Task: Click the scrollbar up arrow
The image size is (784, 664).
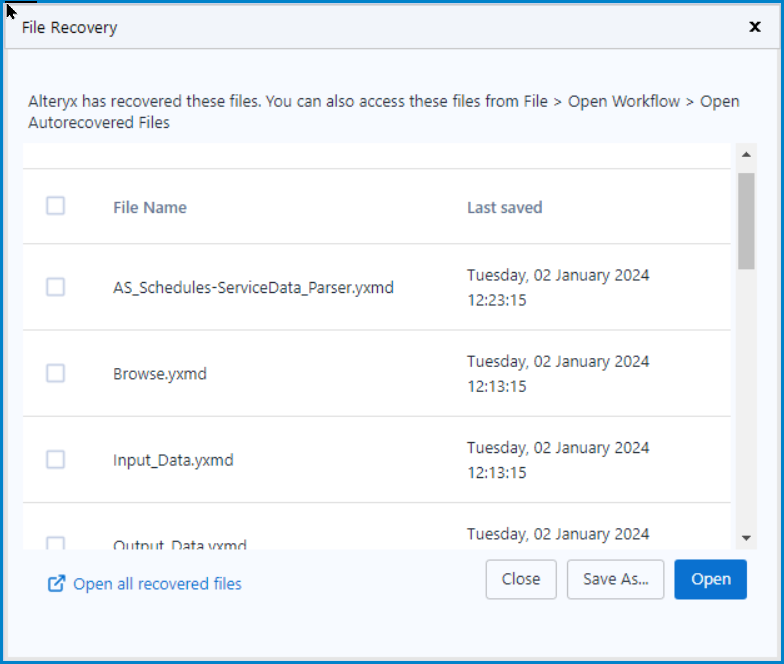Action: [746, 154]
